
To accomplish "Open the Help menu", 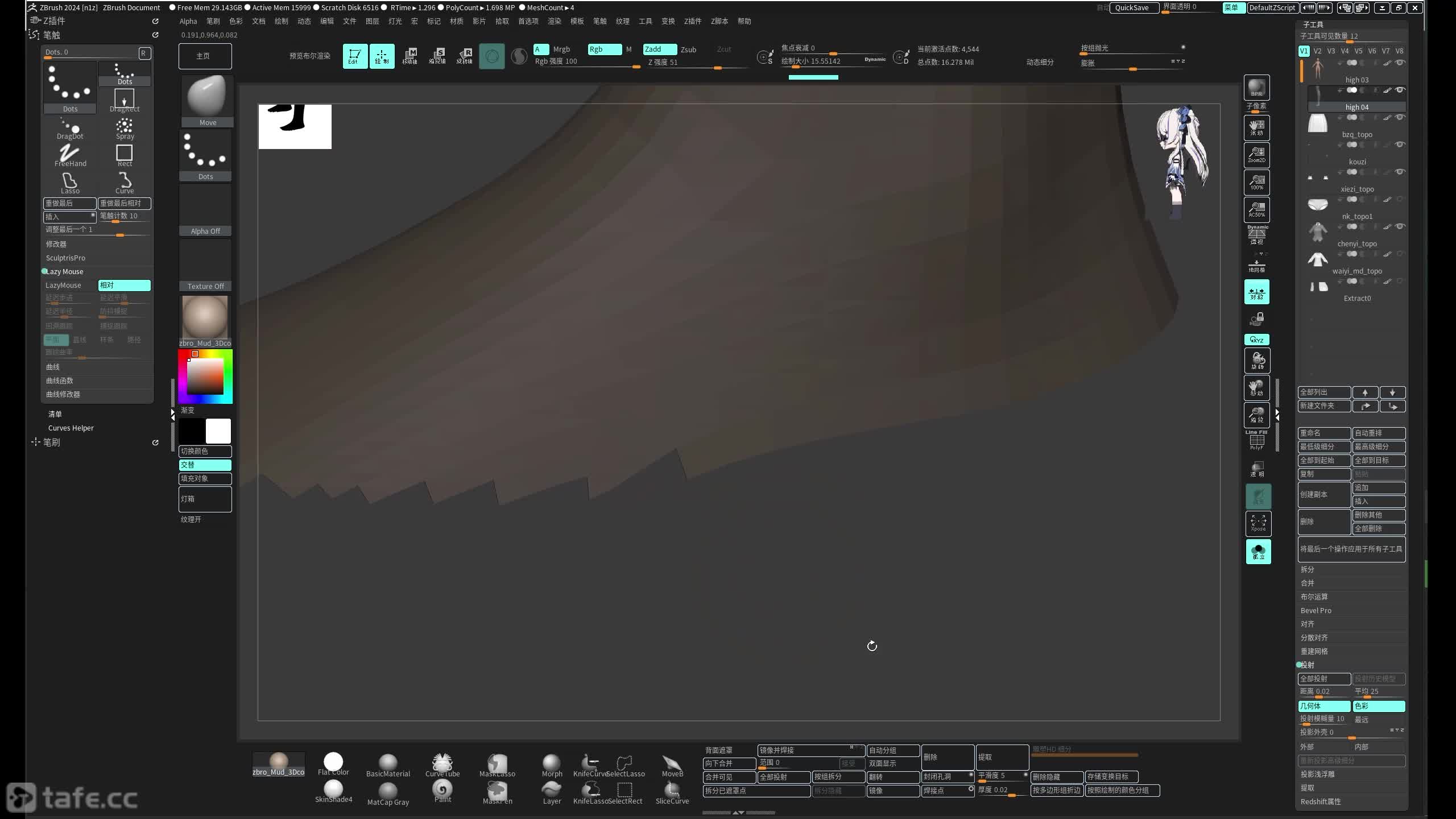I will pos(744,21).
